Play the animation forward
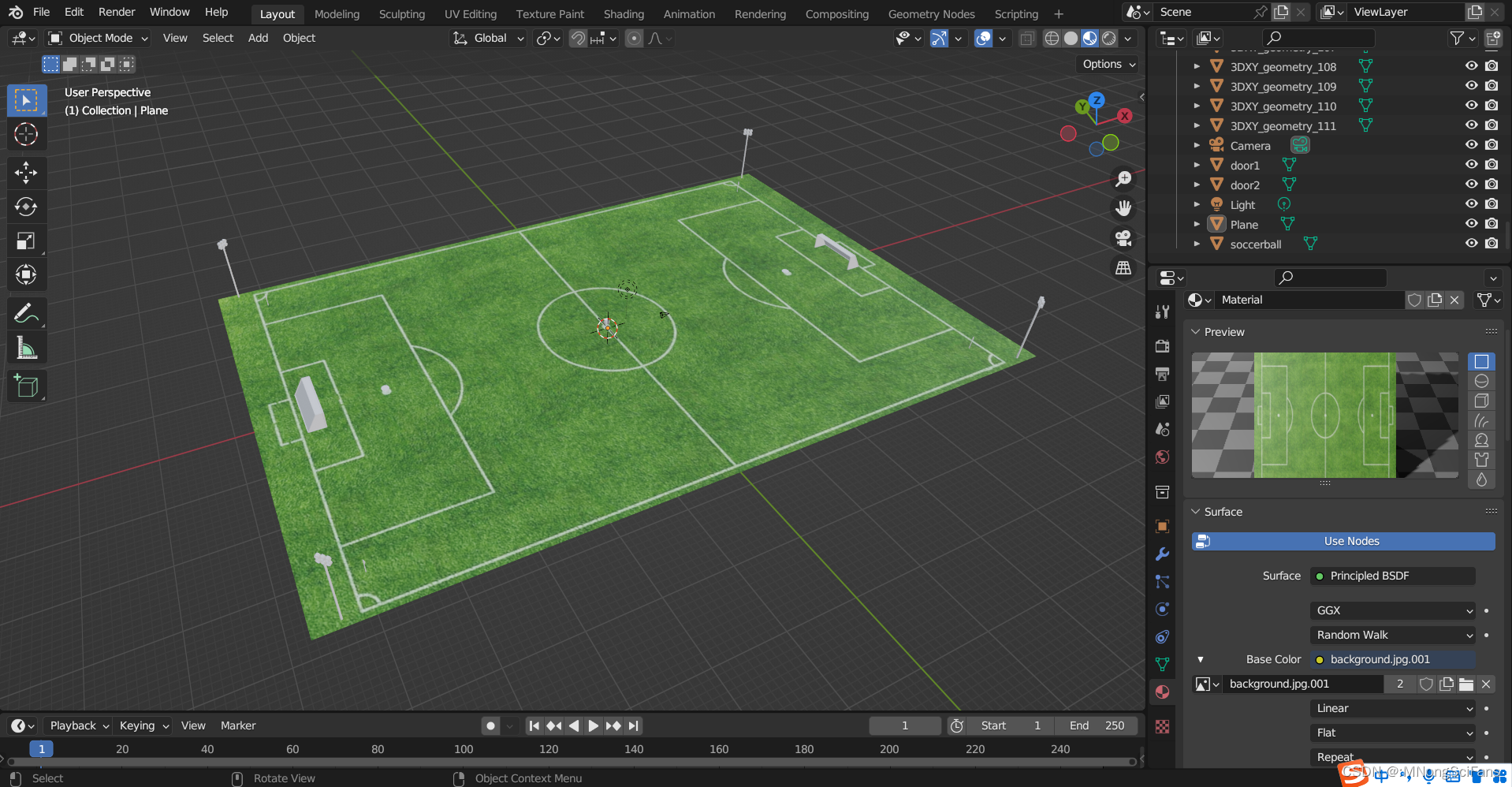The height and width of the screenshot is (787, 1512). coord(593,725)
